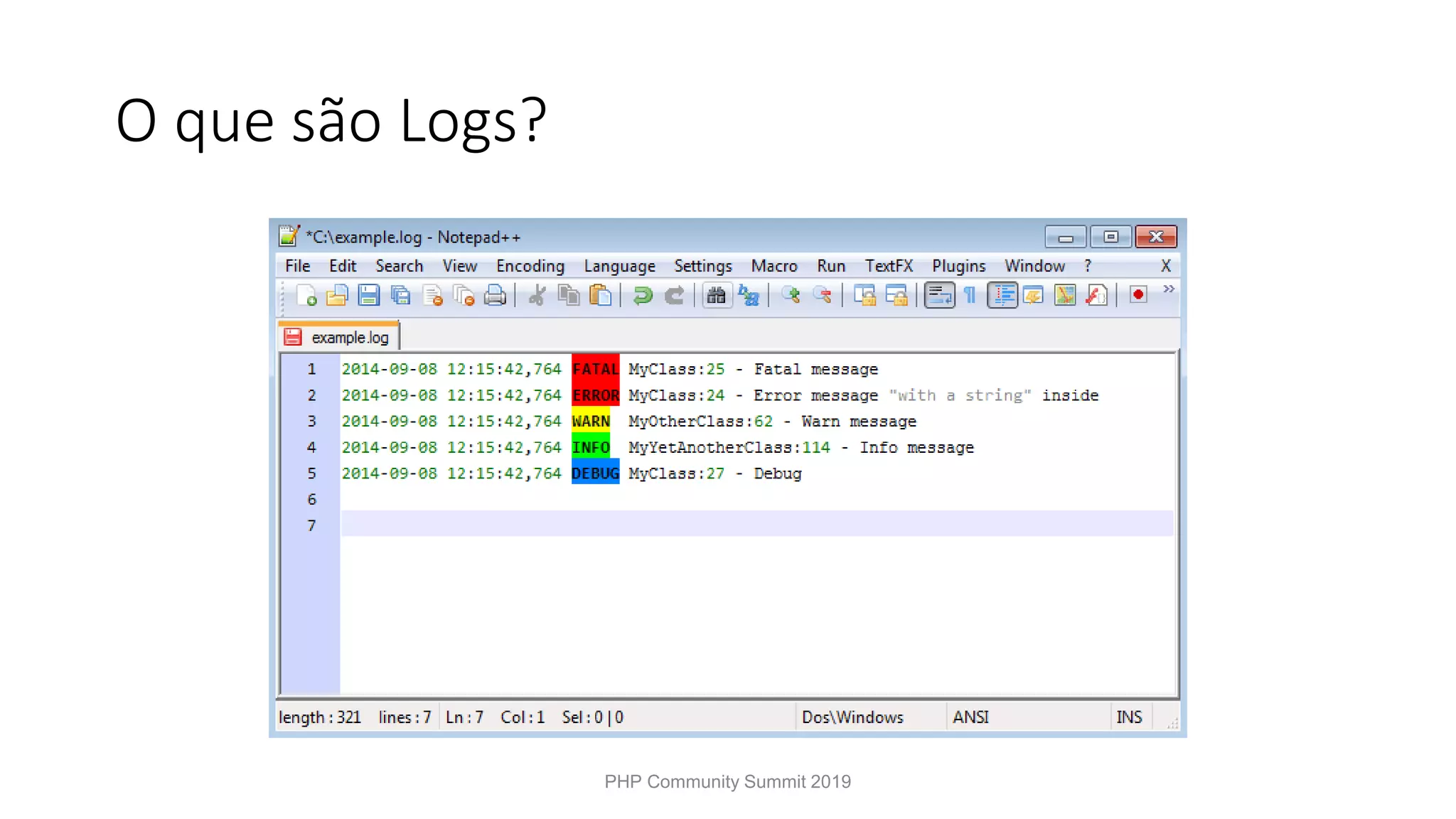1456x819 pixels.
Task: Open the Language menu
Action: (x=620, y=266)
